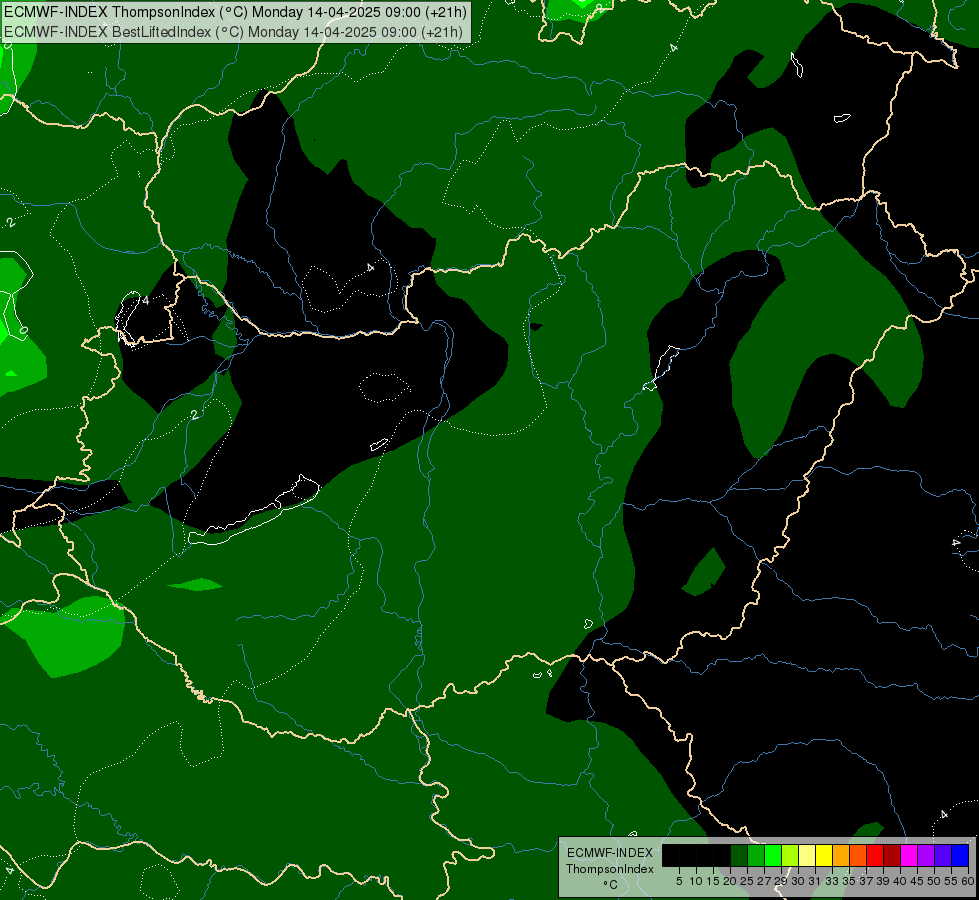Click the orange-red 35–37 legend swatch

click(858, 855)
